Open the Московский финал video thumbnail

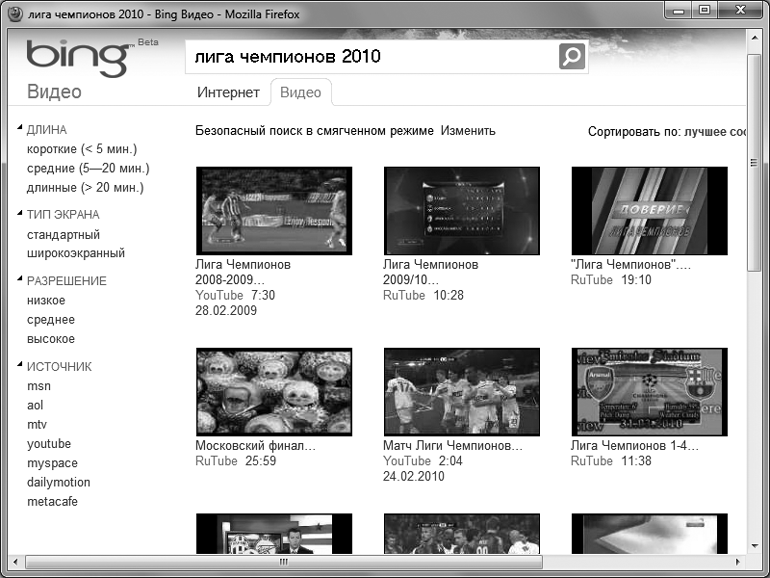(274, 391)
